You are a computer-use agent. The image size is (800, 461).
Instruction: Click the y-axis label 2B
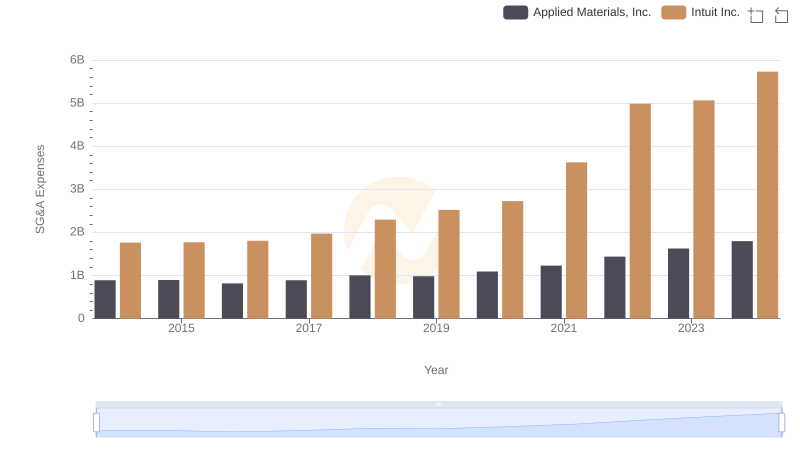pos(77,232)
